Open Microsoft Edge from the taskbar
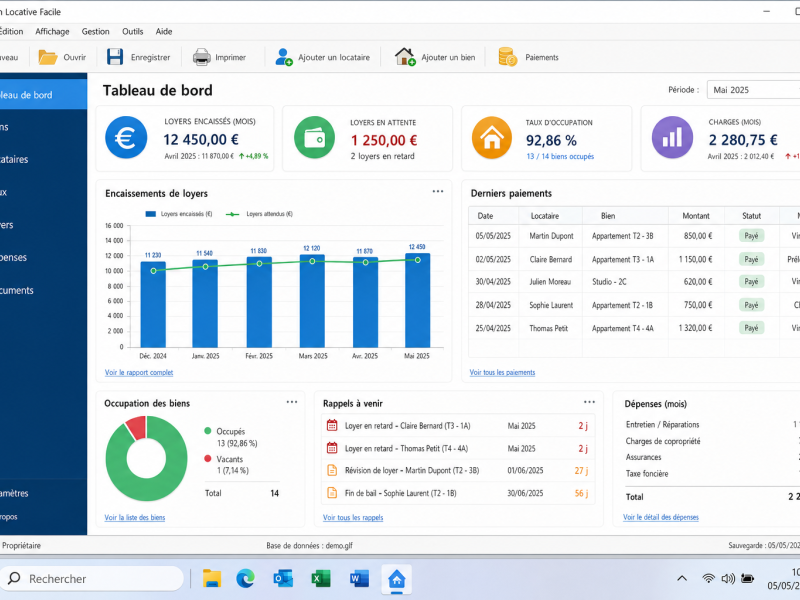800x600 pixels. coord(245,579)
